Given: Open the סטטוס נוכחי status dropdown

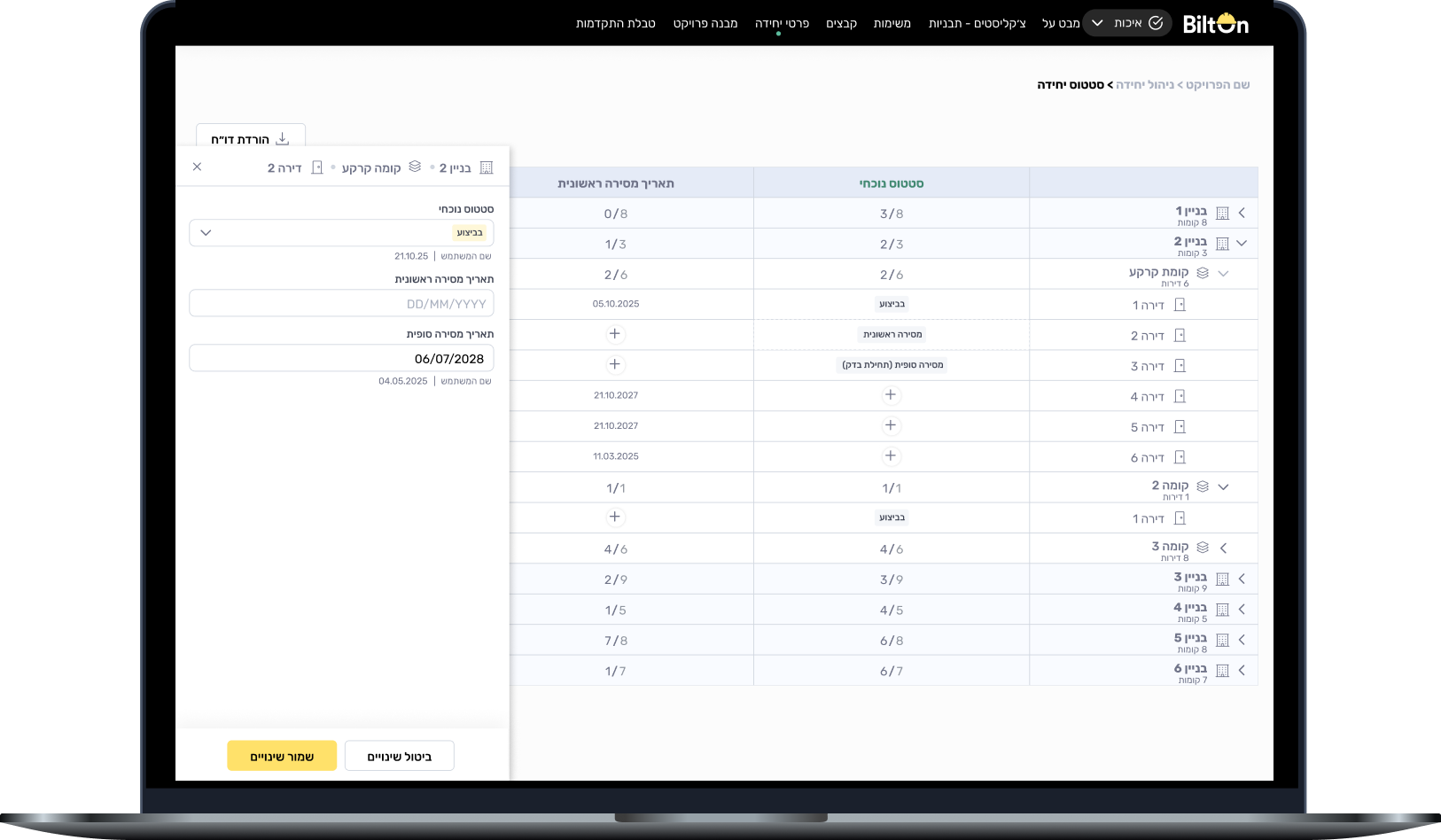Looking at the screenshot, I should tap(341, 233).
